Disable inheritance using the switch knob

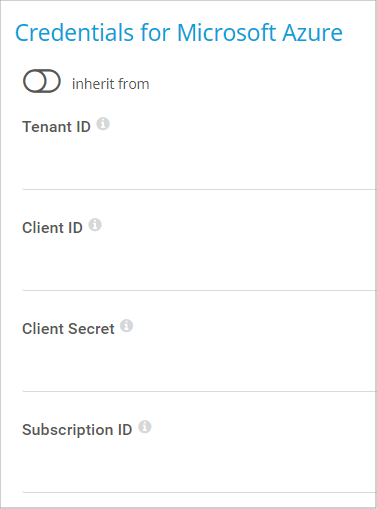tap(34, 81)
